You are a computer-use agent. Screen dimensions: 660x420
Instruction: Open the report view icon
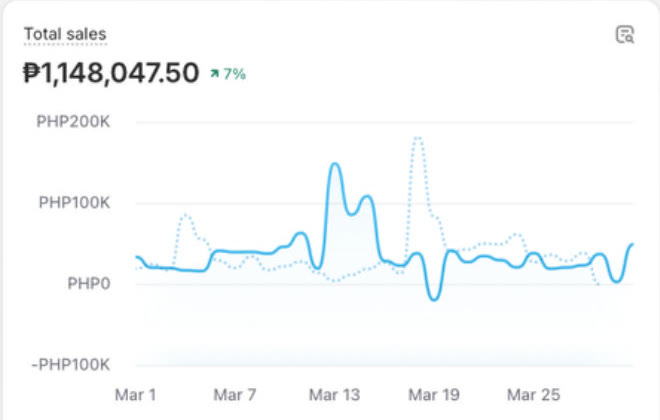pyautogui.click(x=625, y=35)
